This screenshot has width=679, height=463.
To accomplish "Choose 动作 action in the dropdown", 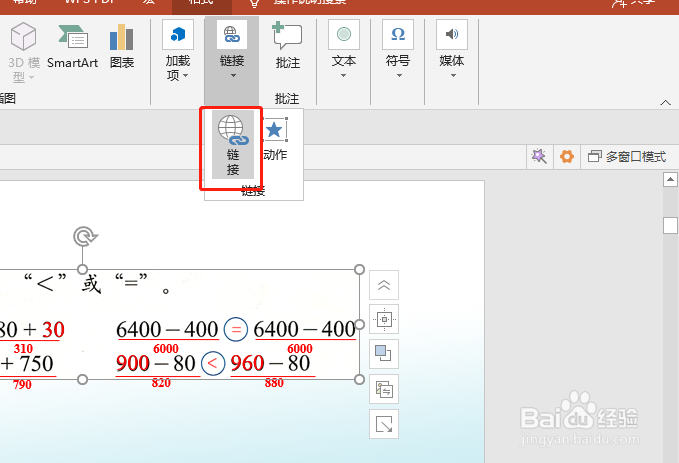I will coord(275,139).
